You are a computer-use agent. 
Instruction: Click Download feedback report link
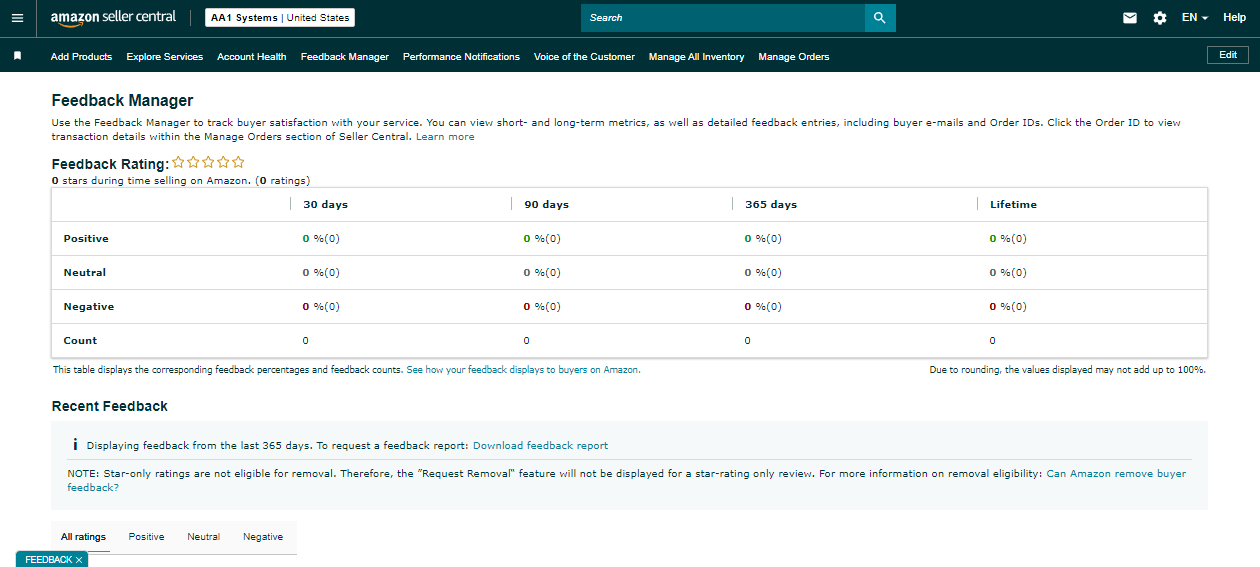pos(540,445)
